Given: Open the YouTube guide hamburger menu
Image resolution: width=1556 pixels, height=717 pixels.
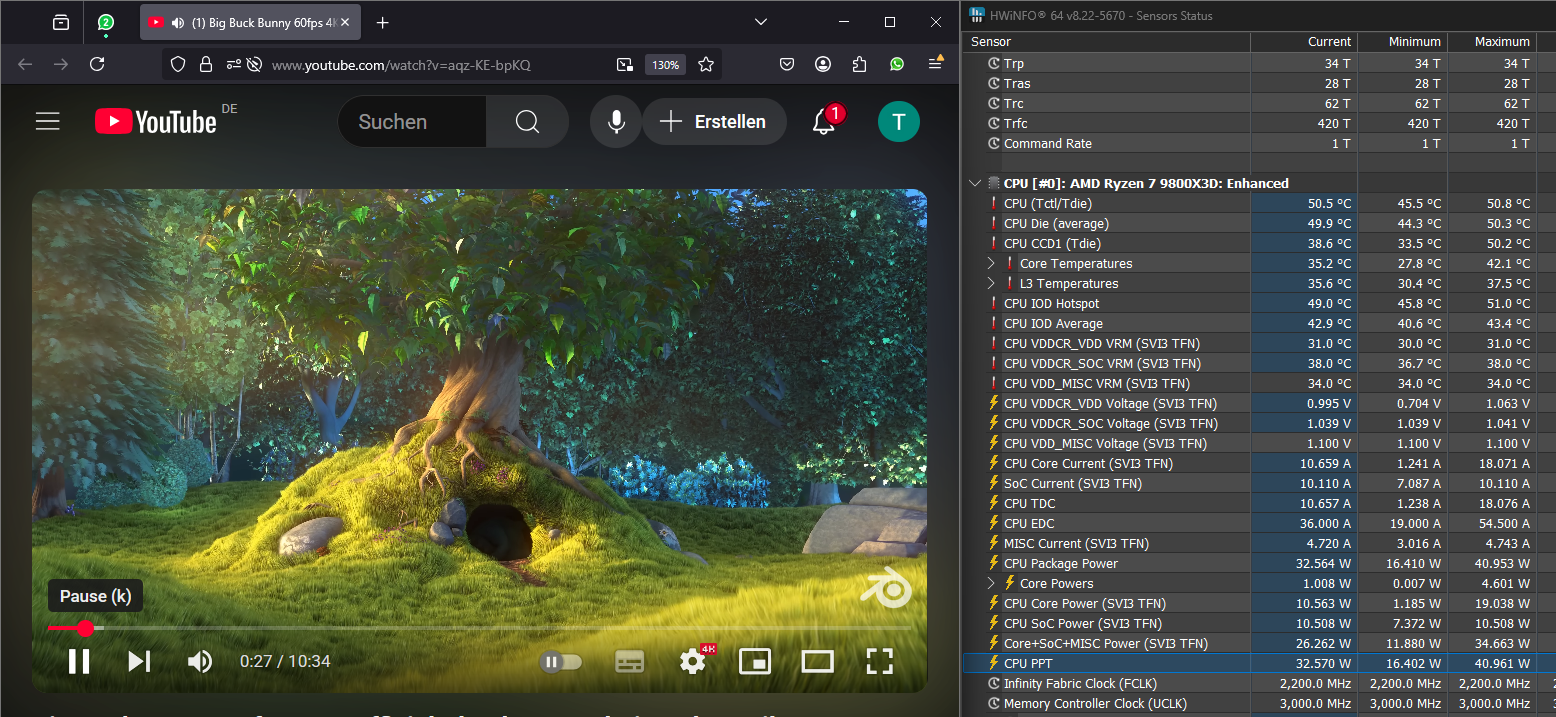Looking at the screenshot, I should pyautogui.click(x=48, y=122).
